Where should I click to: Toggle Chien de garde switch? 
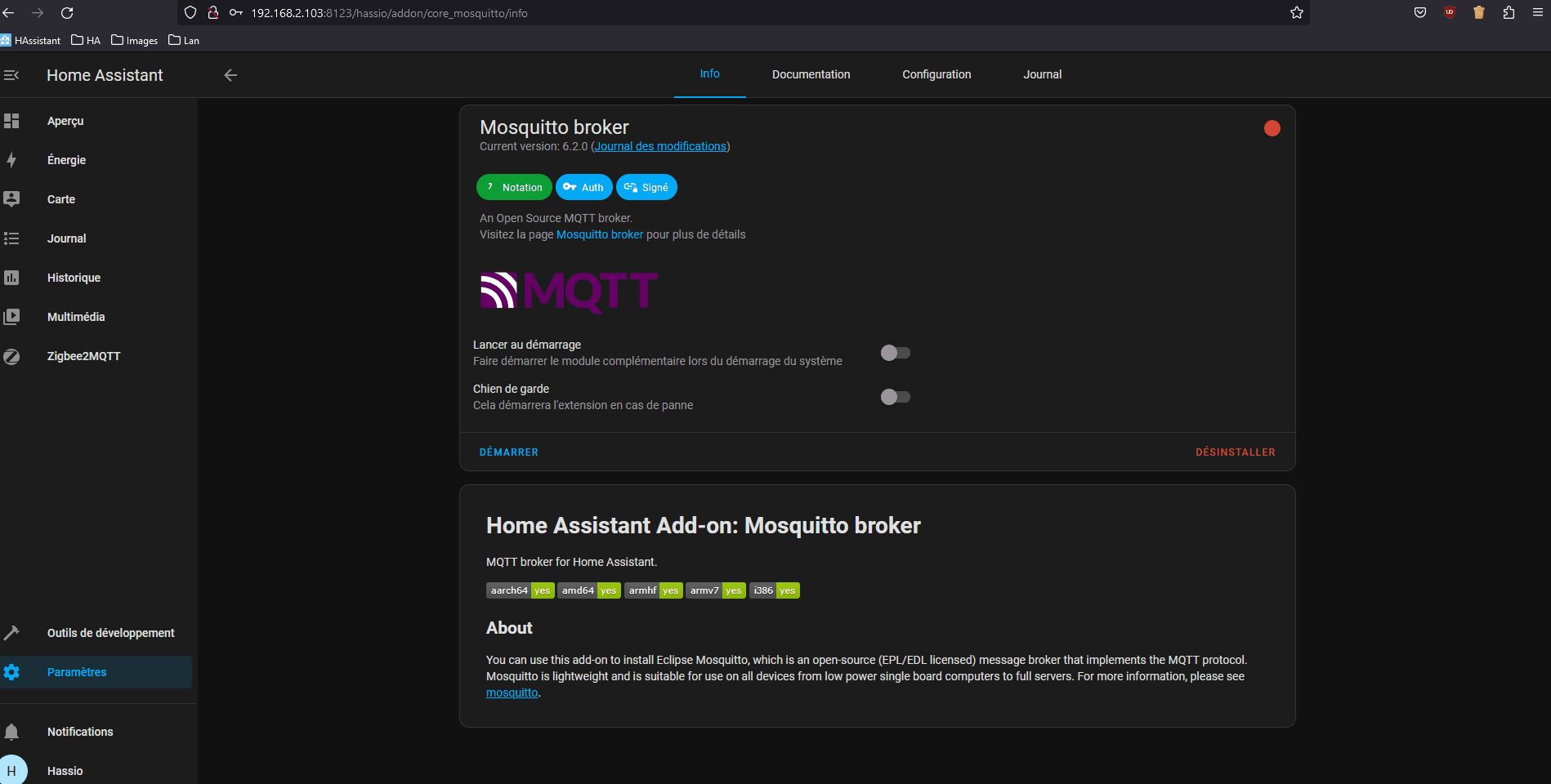click(895, 397)
